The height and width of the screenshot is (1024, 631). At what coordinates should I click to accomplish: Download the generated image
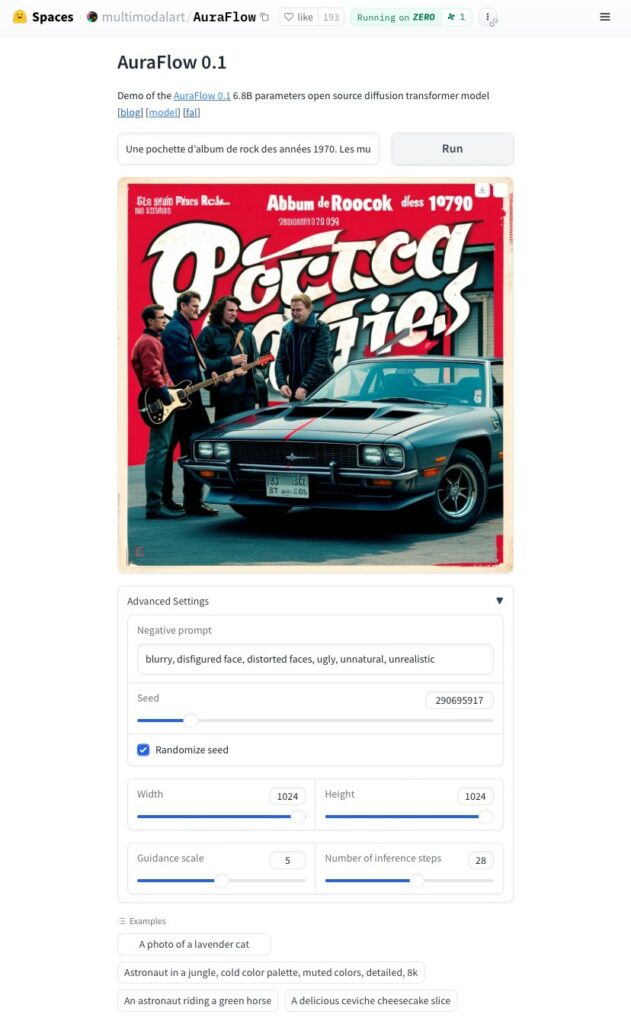click(x=482, y=190)
